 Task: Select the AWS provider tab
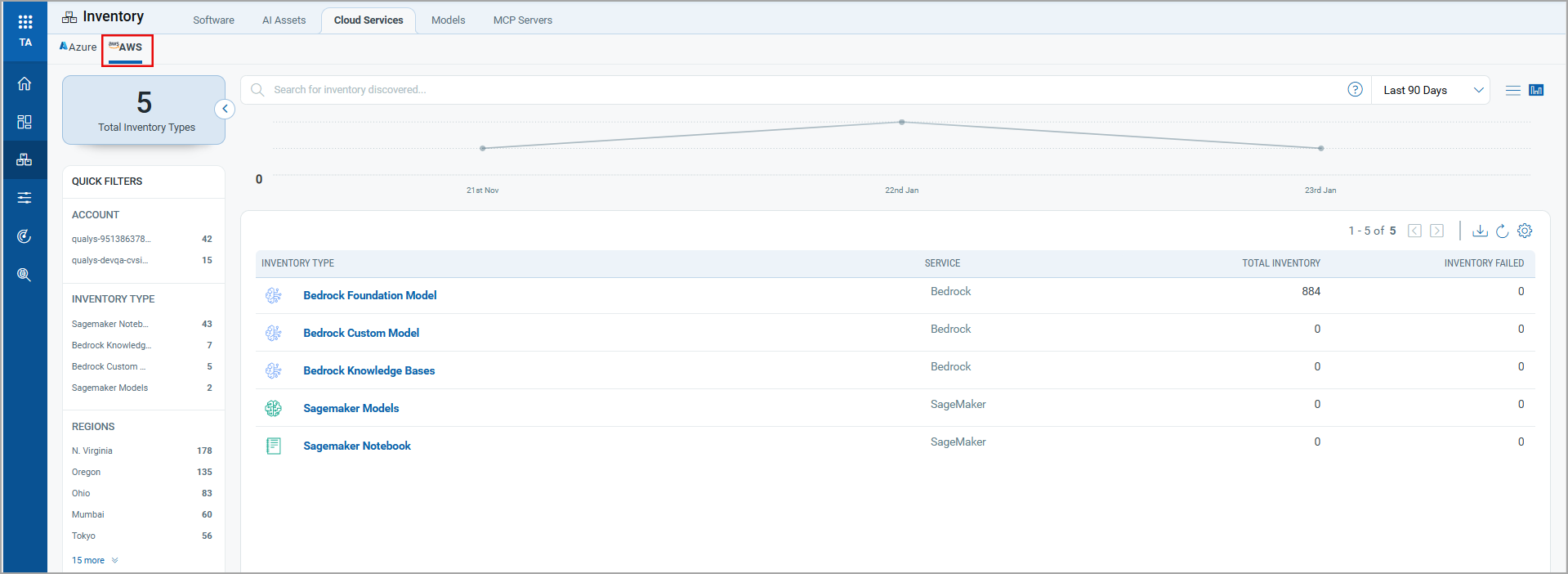click(127, 47)
